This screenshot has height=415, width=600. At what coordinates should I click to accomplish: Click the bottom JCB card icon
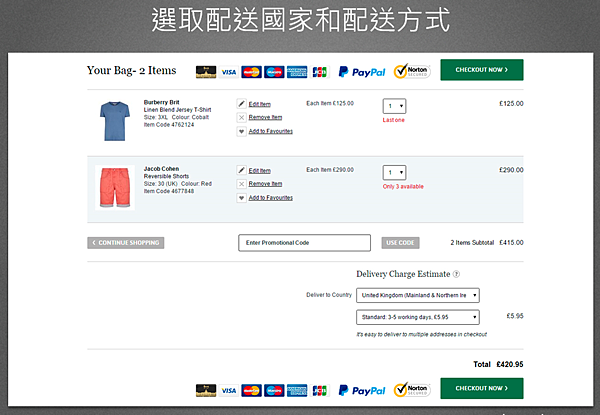point(320,391)
